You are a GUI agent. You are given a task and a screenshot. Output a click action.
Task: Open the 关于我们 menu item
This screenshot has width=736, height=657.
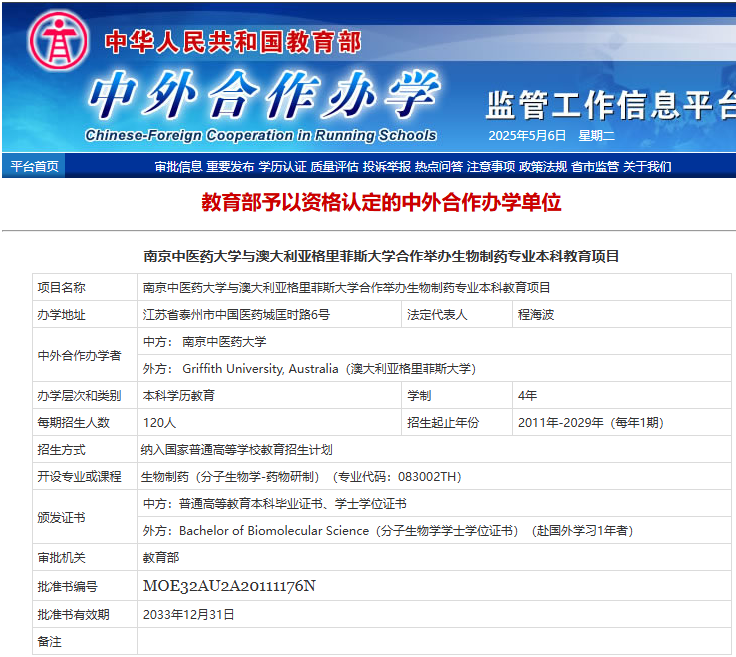click(647, 167)
